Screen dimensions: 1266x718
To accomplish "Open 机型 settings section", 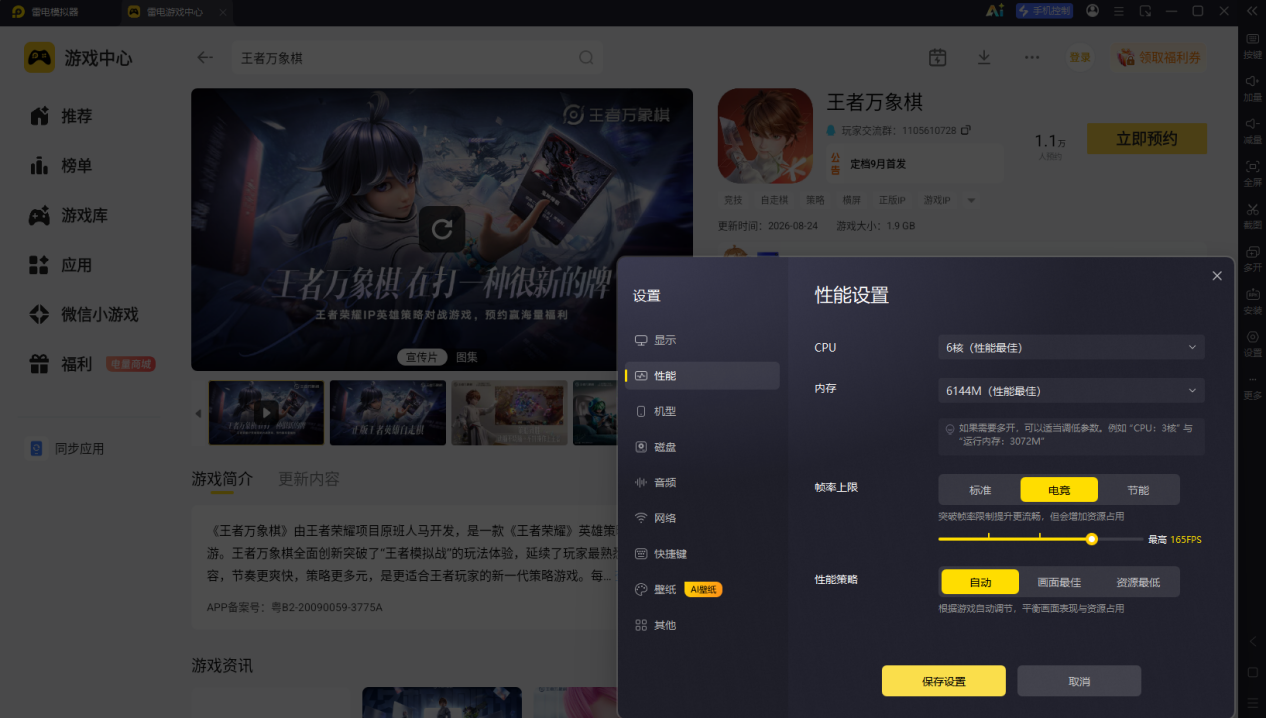I will coord(702,411).
